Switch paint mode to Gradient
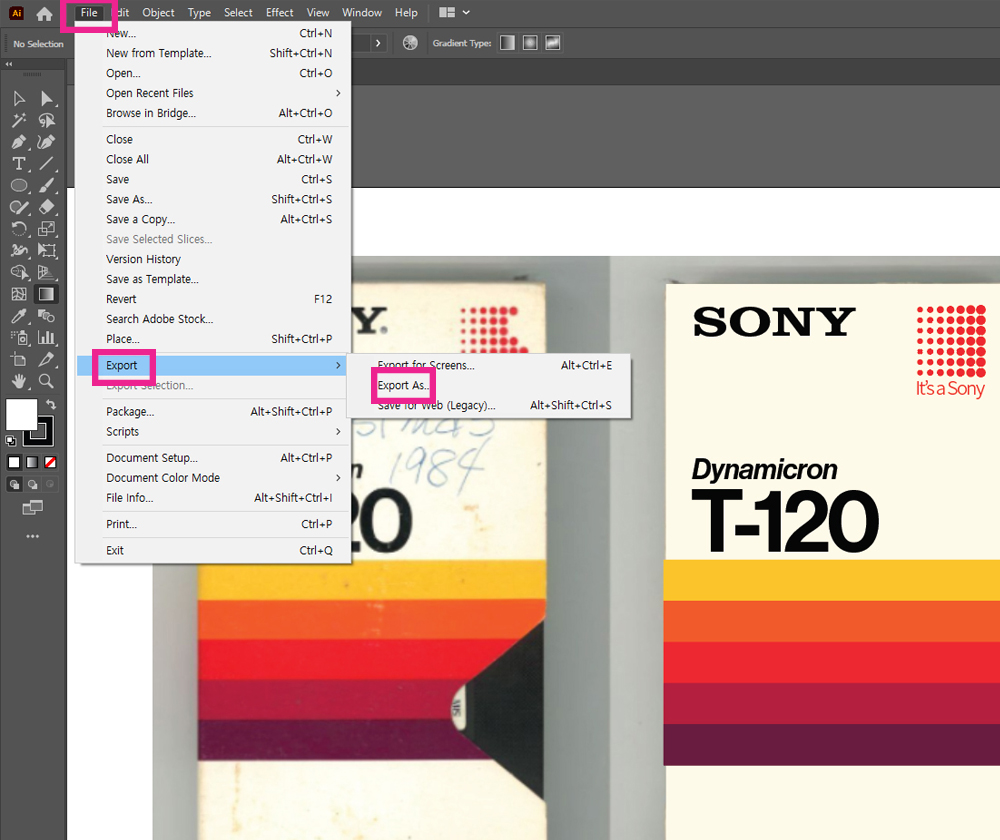The image size is (1000, 840). click(32, 462)
